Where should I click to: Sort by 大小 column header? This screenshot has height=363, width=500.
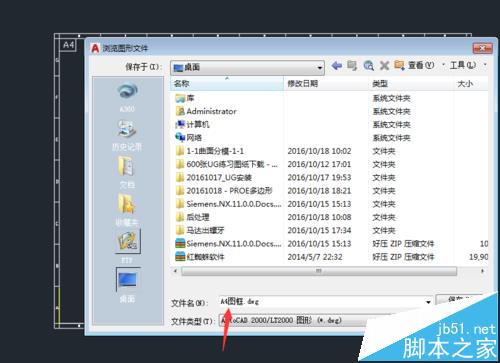click(471, 83)
